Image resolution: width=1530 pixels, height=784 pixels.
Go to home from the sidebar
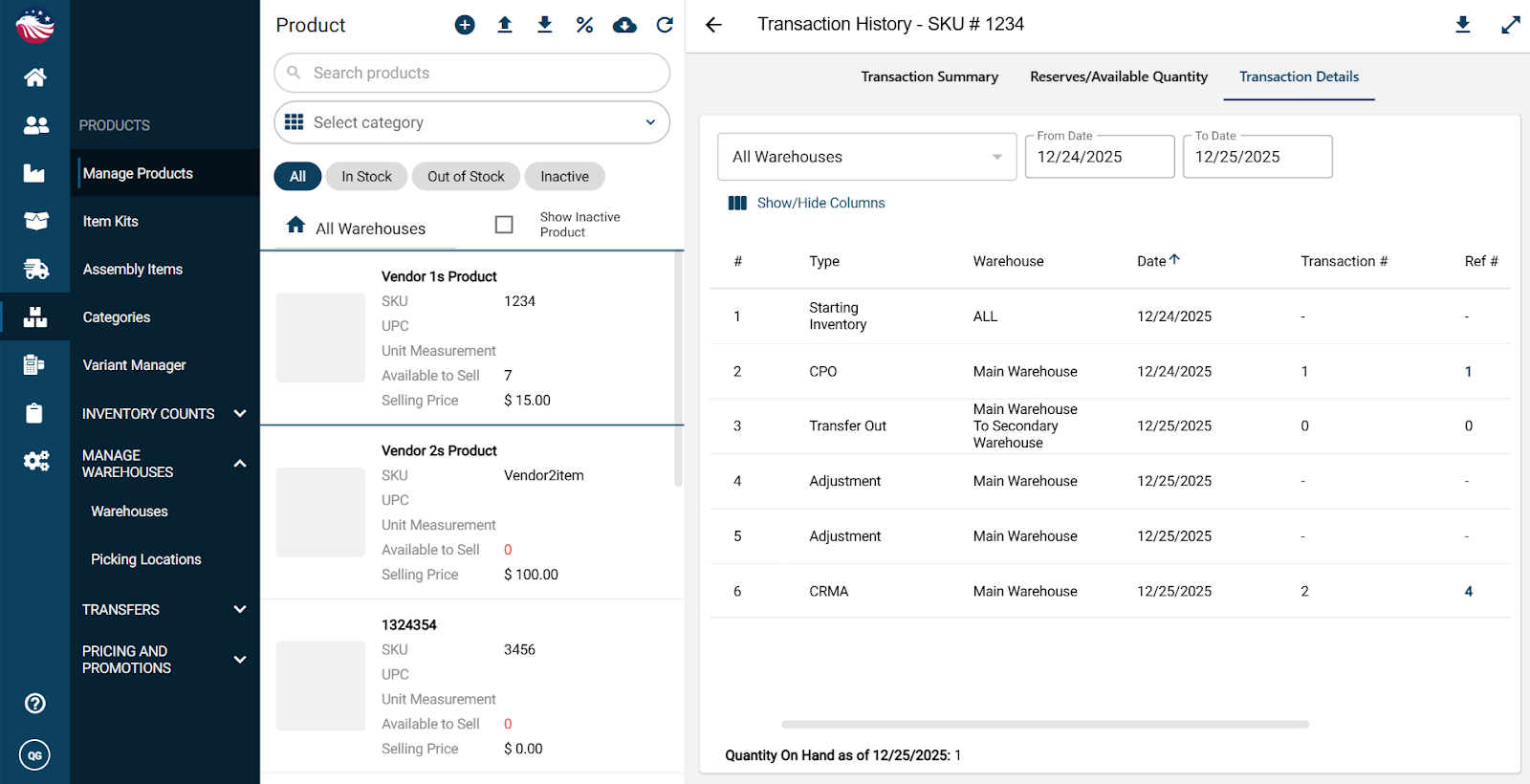pyautogui.click(x=35, y=77)
